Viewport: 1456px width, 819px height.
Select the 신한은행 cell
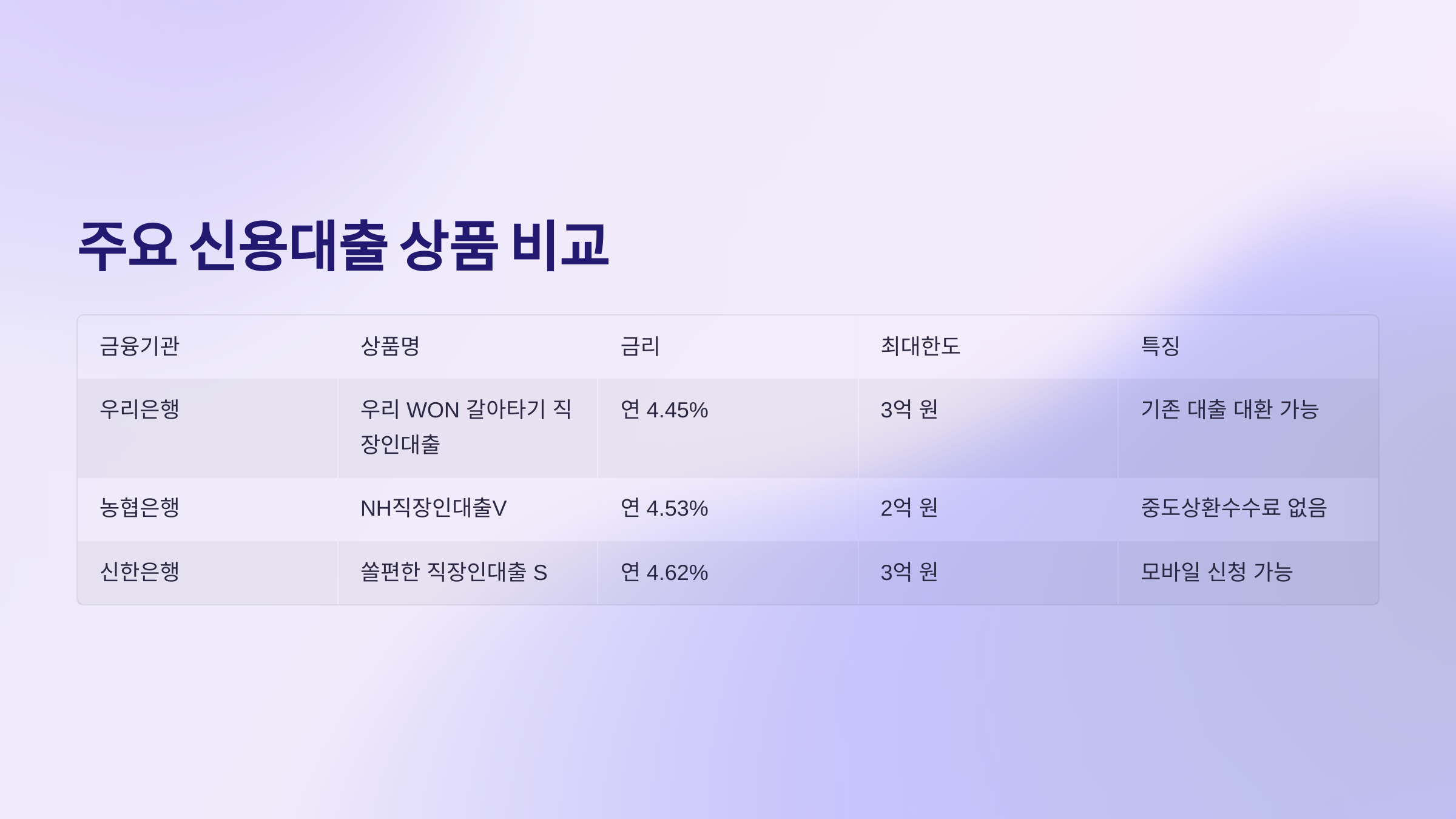point(140,572)
